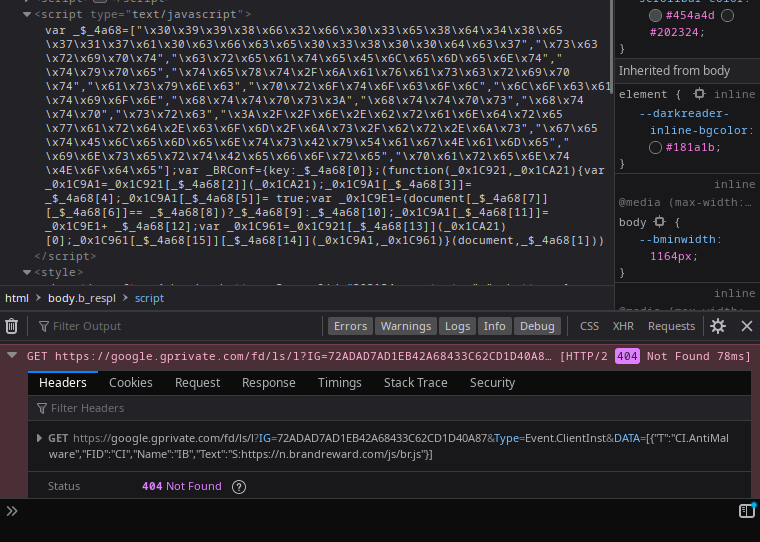Click the 404 status badge
Image resolution: width=760 pixels, height=542 pixels.
click(x=627, y=356)
